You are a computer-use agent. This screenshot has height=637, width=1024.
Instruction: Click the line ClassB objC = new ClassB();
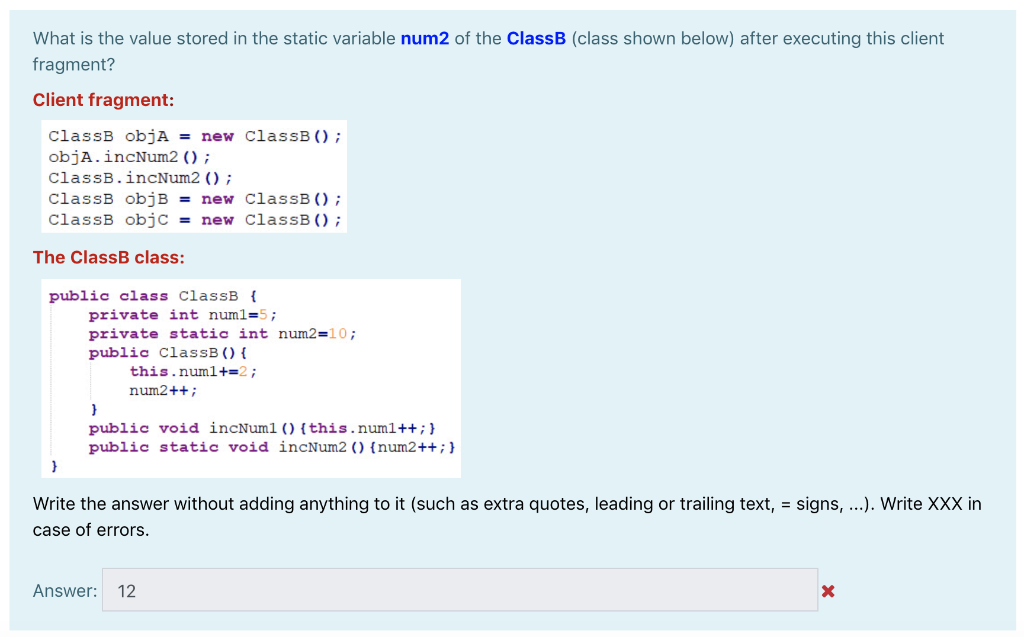pyautogui.click(x=196, y=220)
